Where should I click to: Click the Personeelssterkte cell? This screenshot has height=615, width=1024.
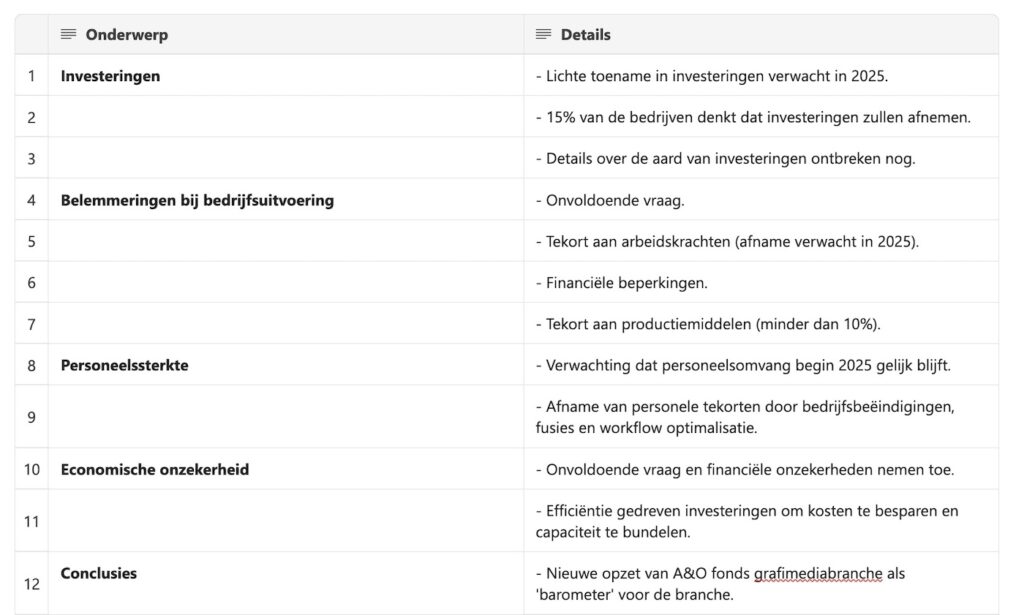pyautogui.click(x=285, y=365)
